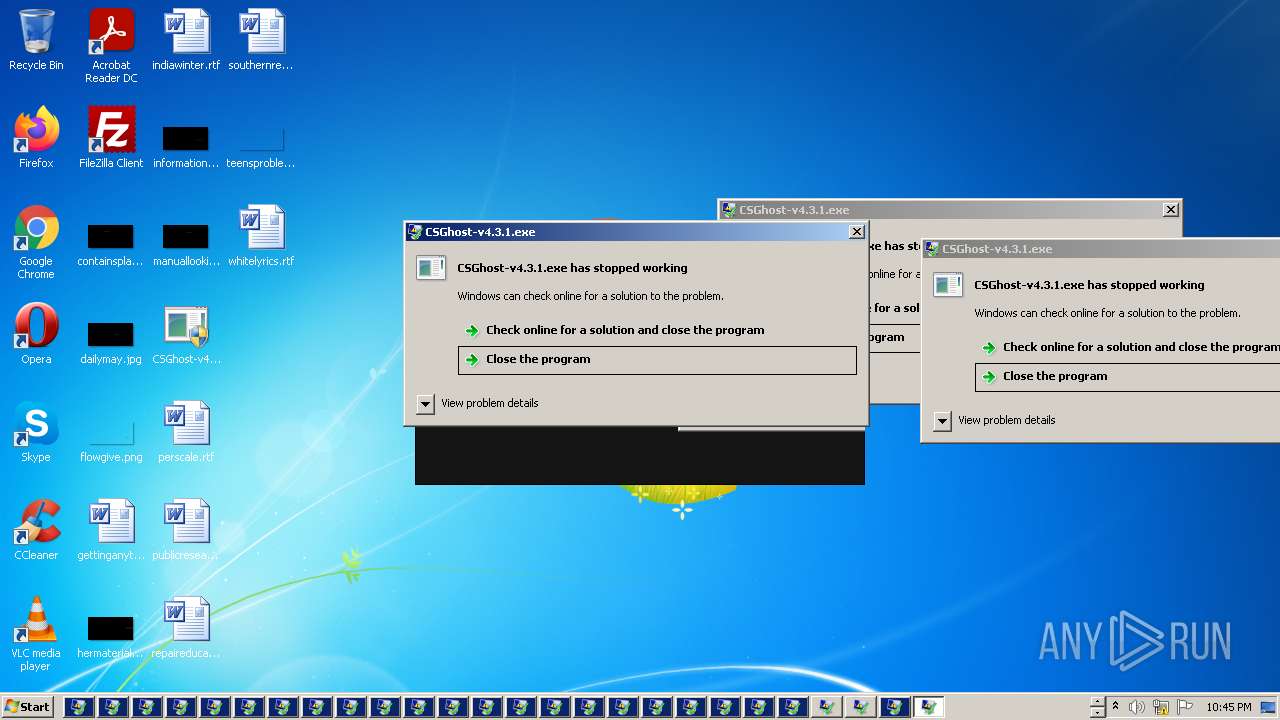Select the southernre... document icon
Image resolution: width=1280 pixels, height=720 pixels.
(x=261, y=40)
